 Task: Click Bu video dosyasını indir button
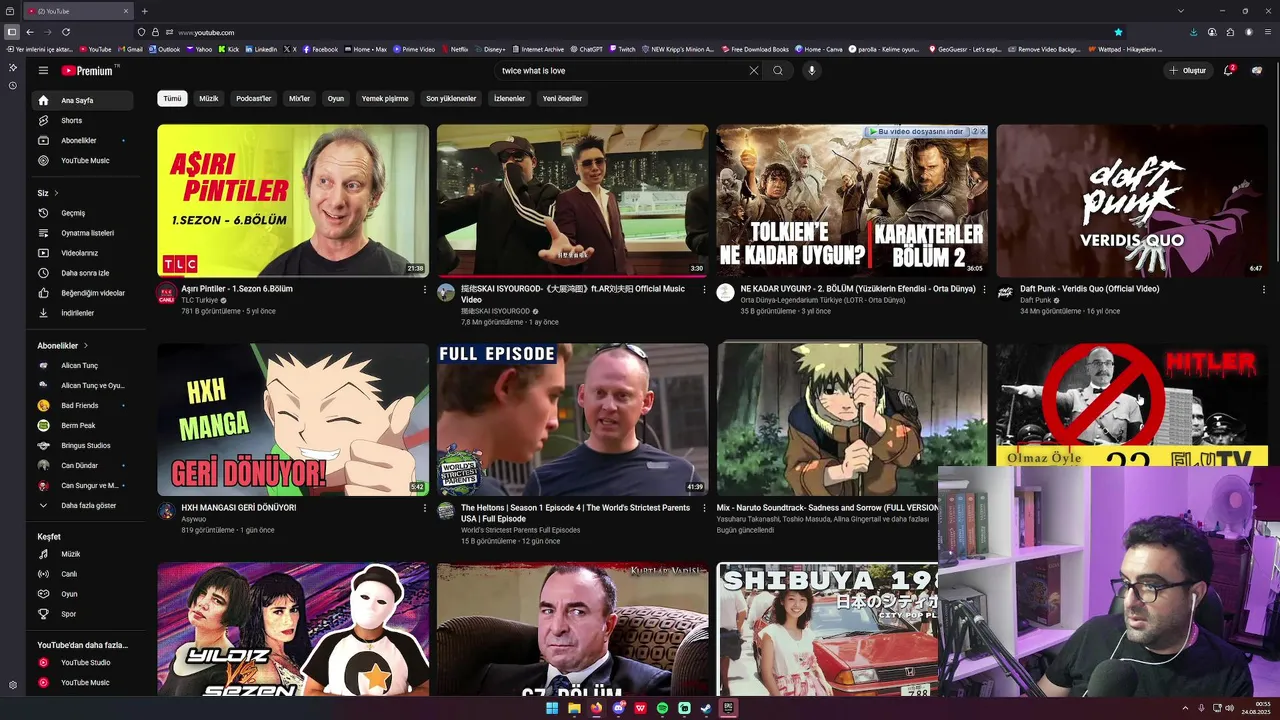pos(917,131)
